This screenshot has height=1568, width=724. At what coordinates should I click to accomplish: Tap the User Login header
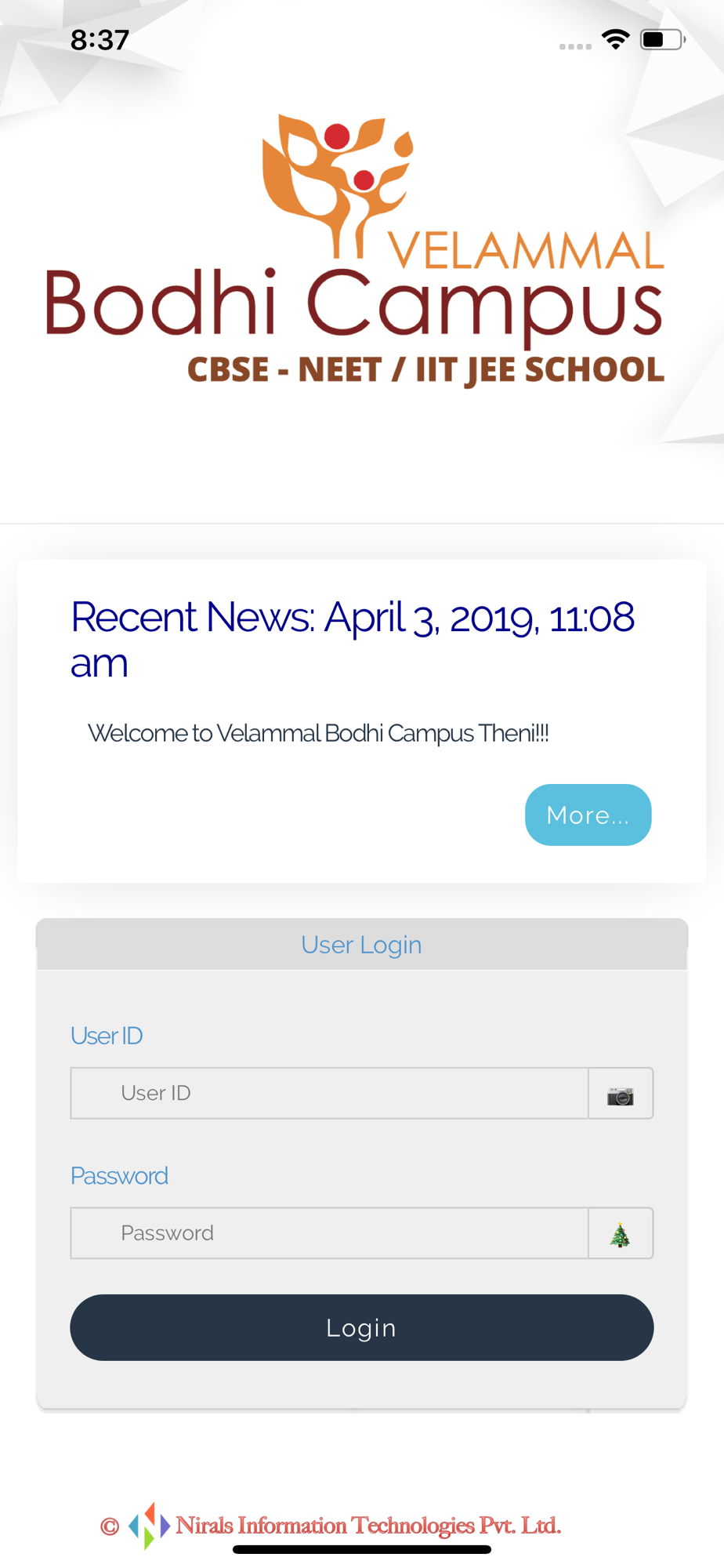pyautogui.click(x=362, y=945)
